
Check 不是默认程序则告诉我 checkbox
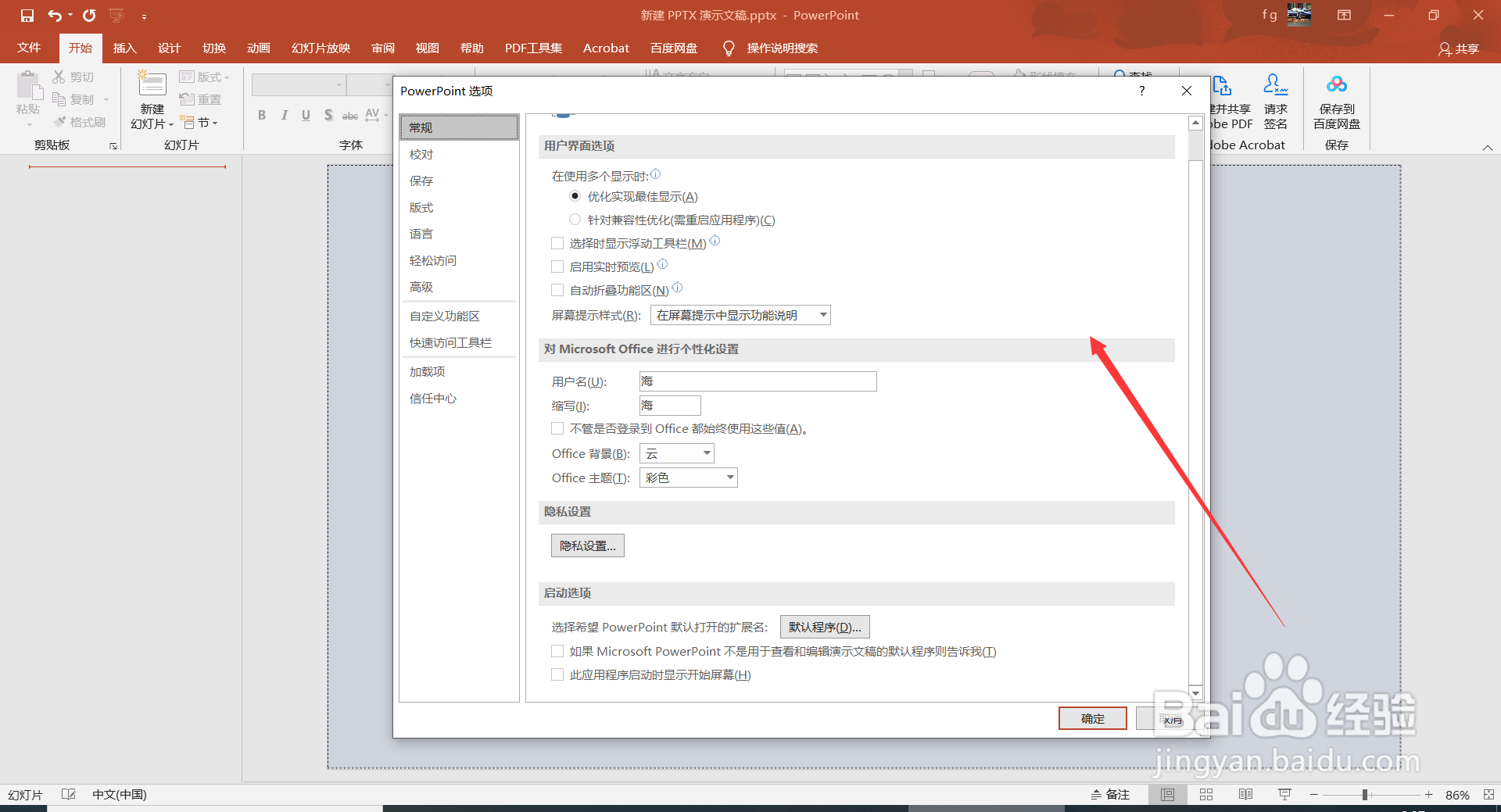point(557,651)
